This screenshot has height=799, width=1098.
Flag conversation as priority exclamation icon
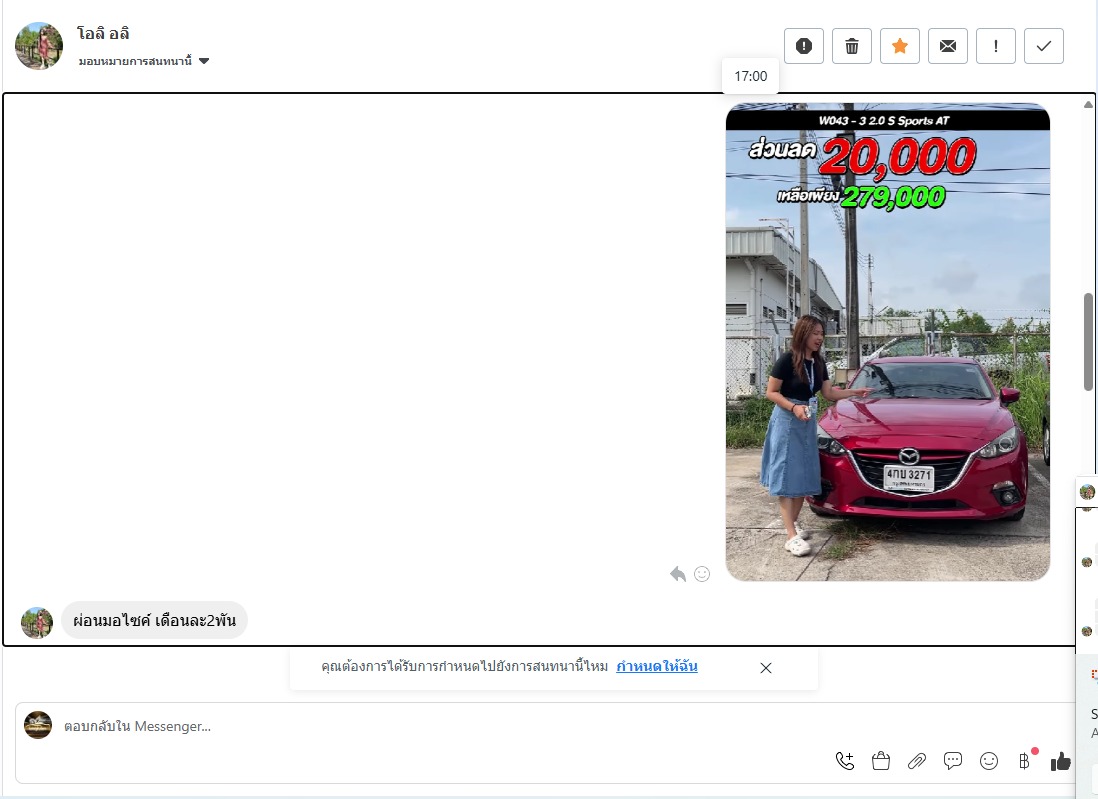click(x=996, y=46)
